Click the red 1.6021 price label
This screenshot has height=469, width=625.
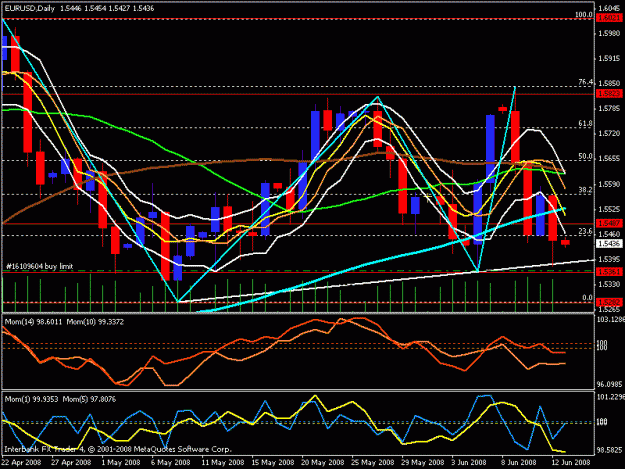609,18
